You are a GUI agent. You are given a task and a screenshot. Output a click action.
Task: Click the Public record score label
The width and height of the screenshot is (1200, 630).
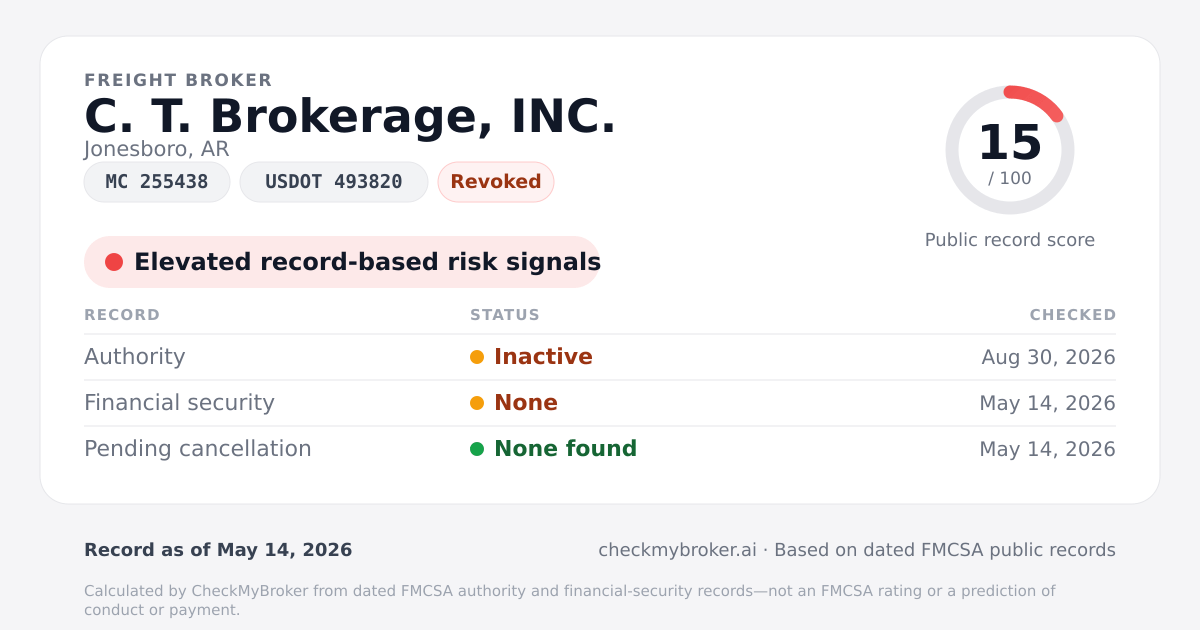pyautogui.click(x=1010, y=240)
